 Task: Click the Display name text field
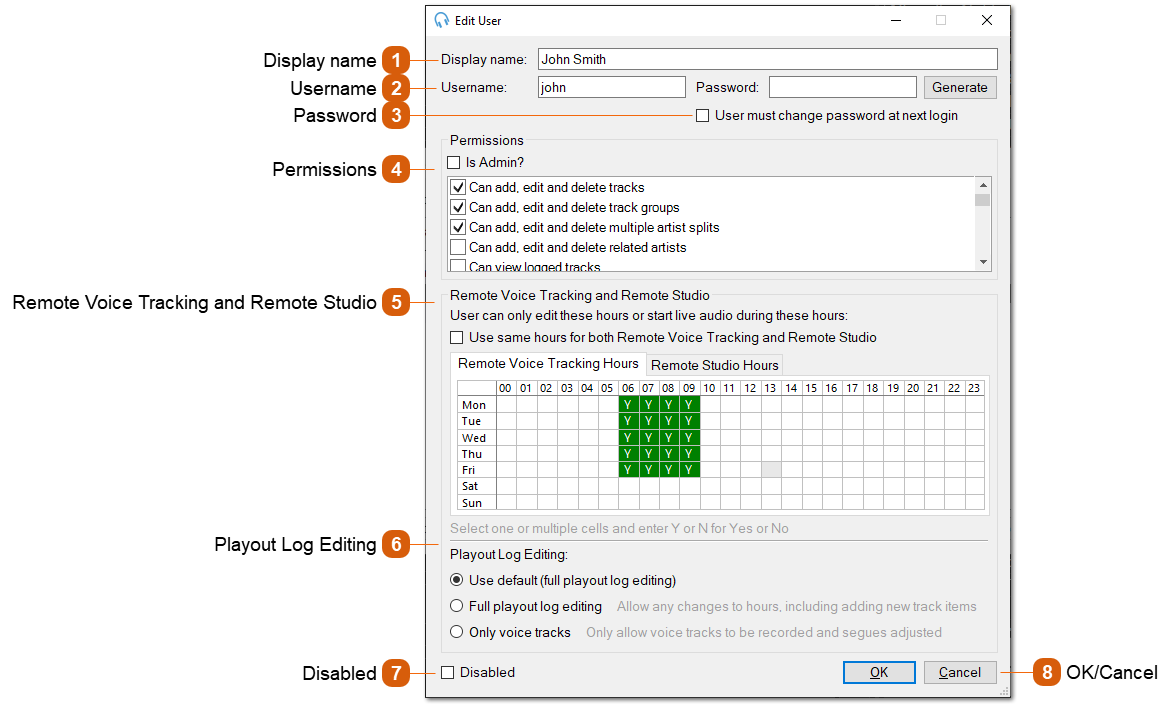(x=767, y=59)
